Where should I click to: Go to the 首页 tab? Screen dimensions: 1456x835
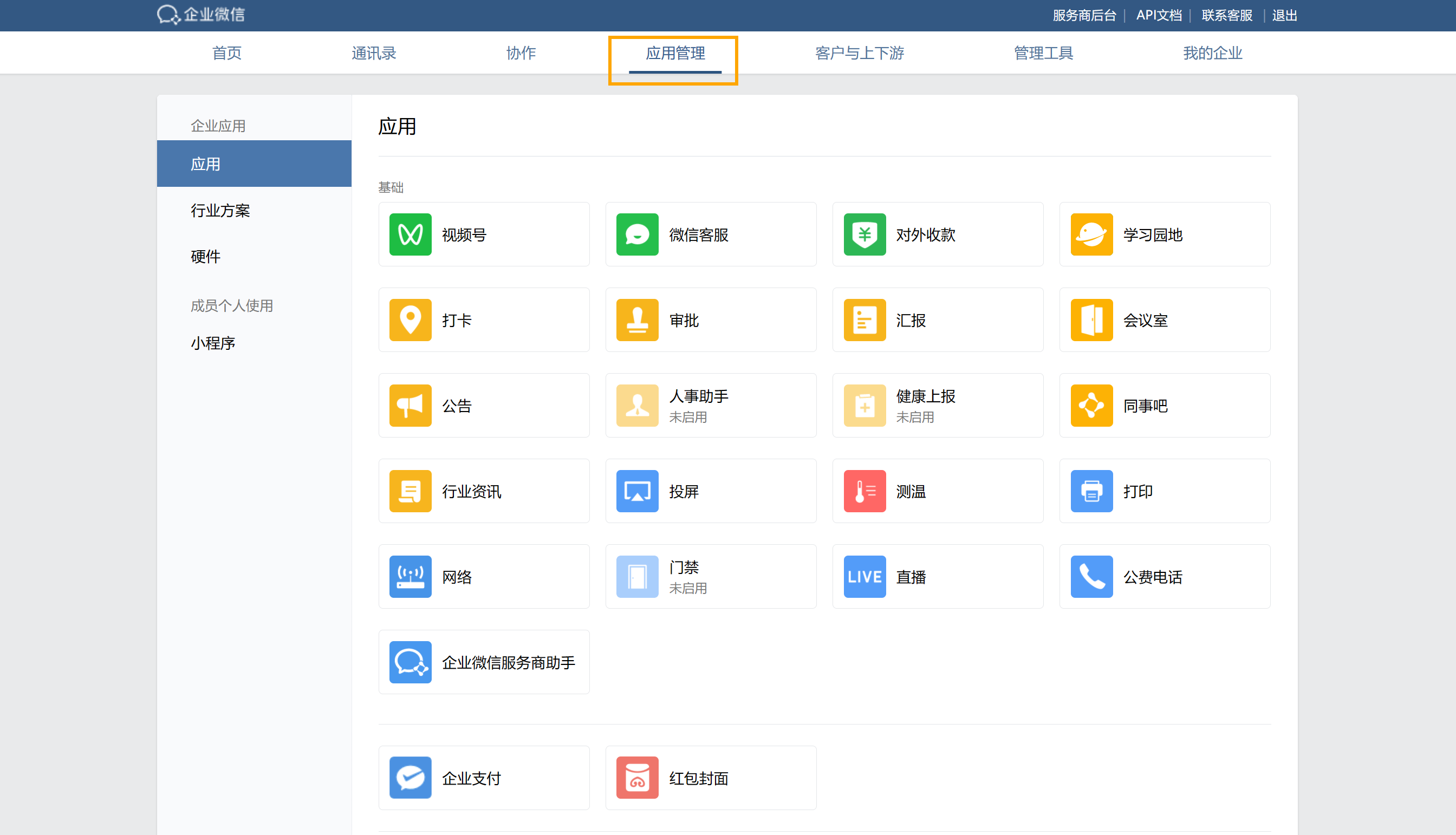point(226,53)
